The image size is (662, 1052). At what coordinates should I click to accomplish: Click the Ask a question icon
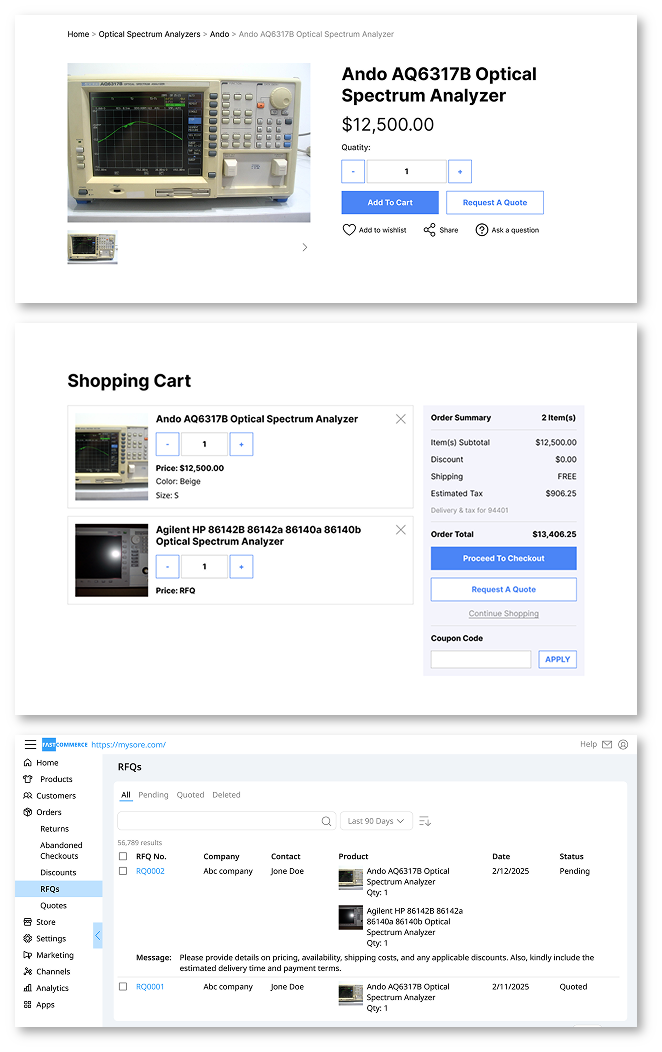(482, 230)
